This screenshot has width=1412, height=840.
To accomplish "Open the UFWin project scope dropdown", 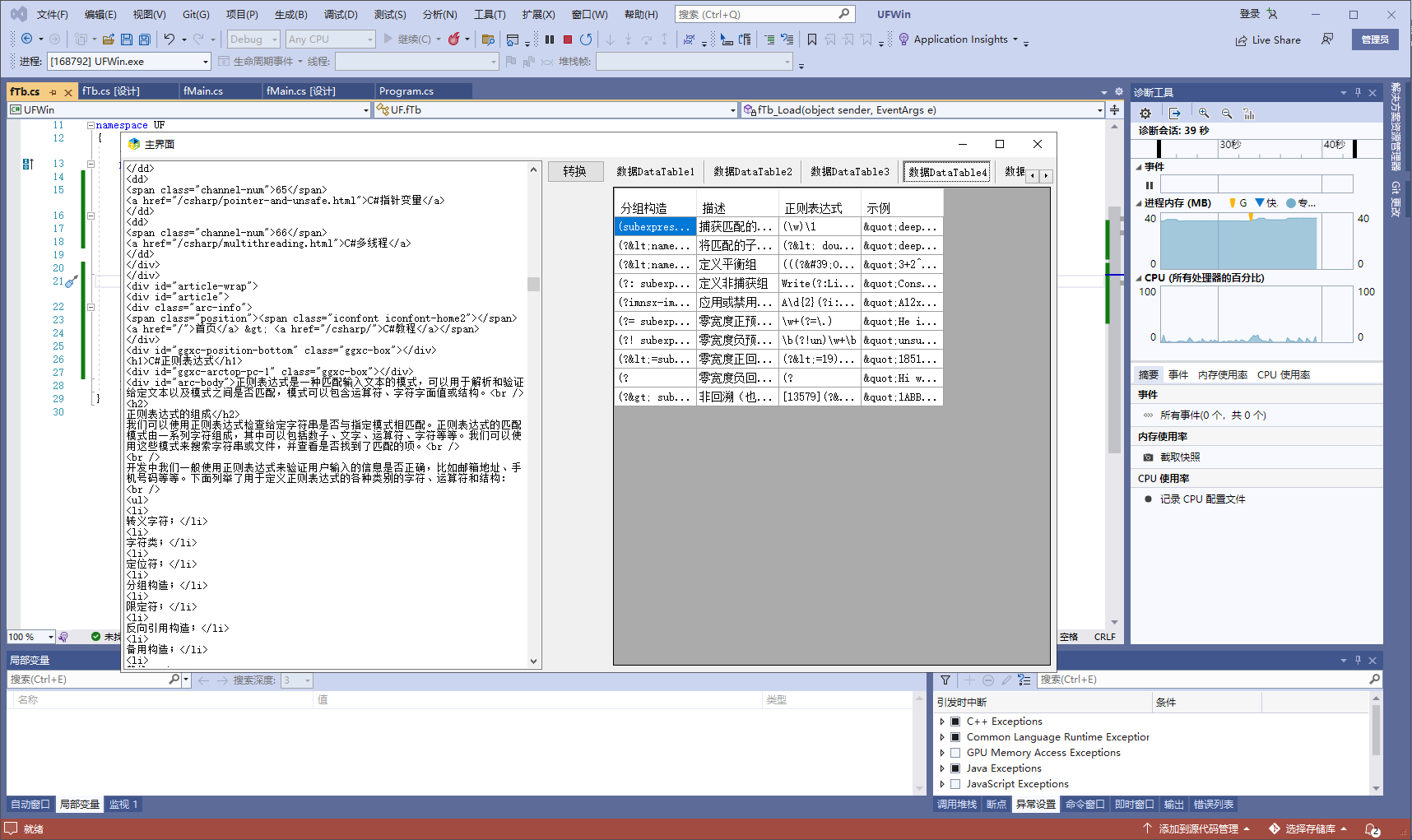I will click(189, 109).
